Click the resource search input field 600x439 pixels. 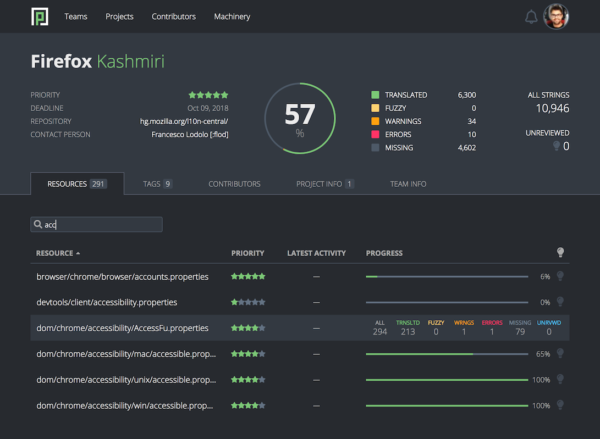coord(100,225)
